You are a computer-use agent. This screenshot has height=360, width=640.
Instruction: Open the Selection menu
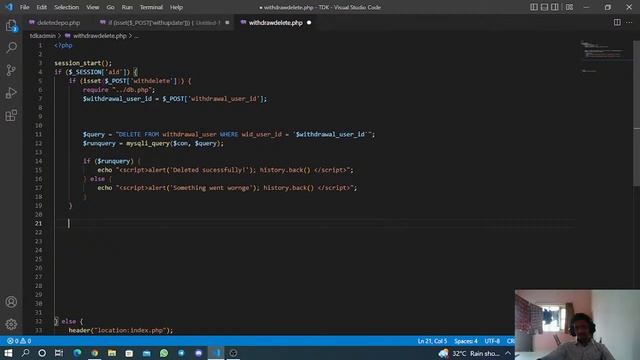pyautogui.click(x=67, y=7)
